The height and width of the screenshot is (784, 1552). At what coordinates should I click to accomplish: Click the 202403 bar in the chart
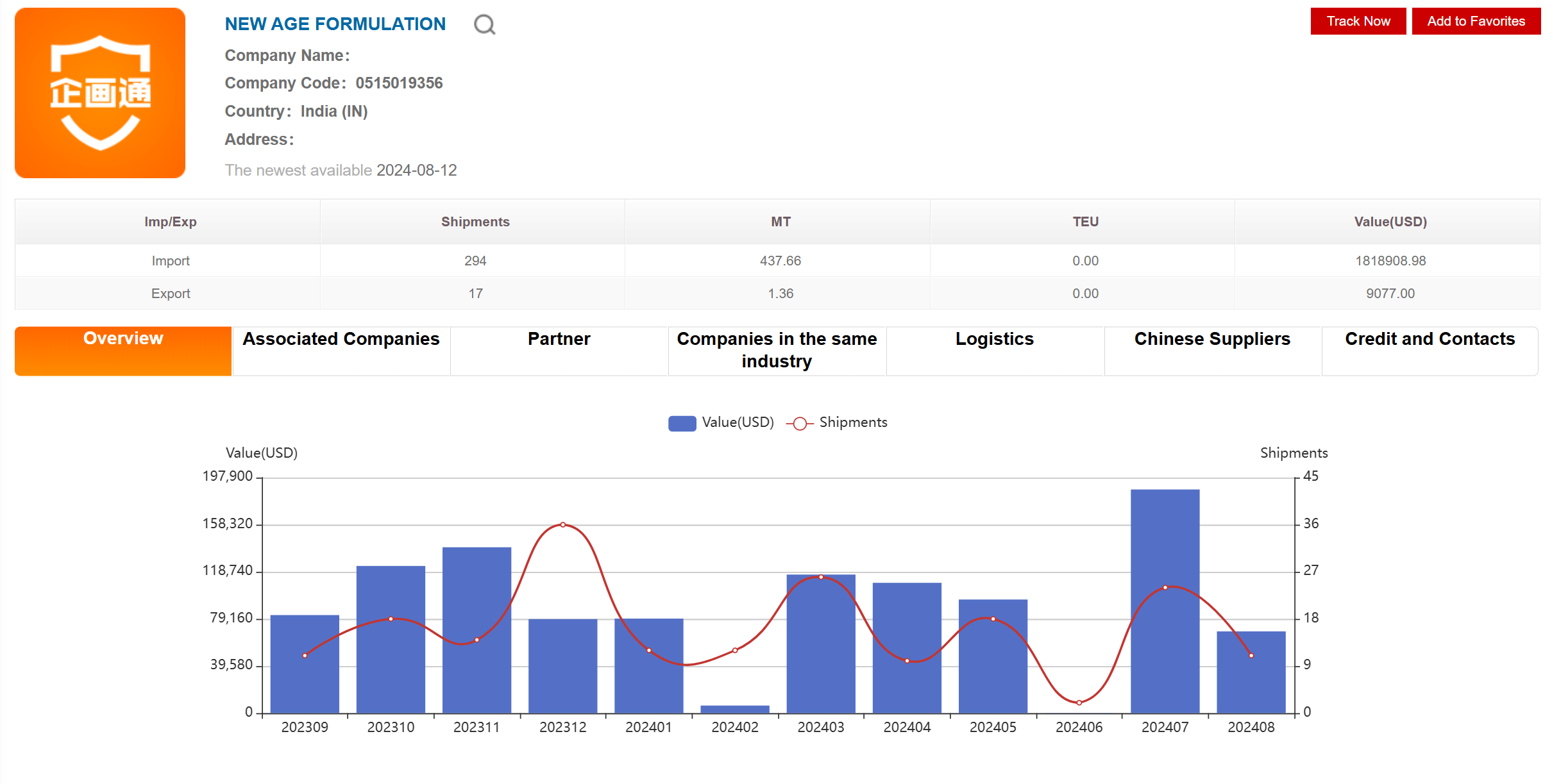[x=821, y=644]
